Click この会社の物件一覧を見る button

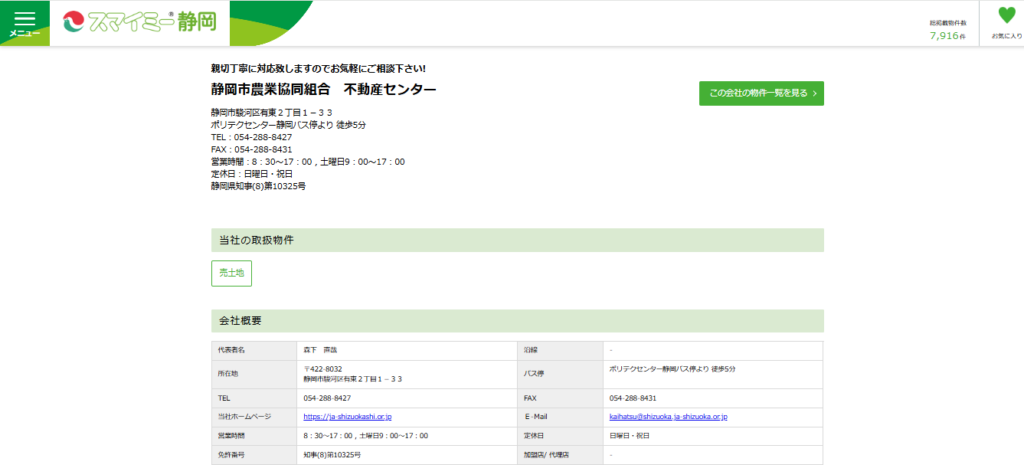pos(761,93)
